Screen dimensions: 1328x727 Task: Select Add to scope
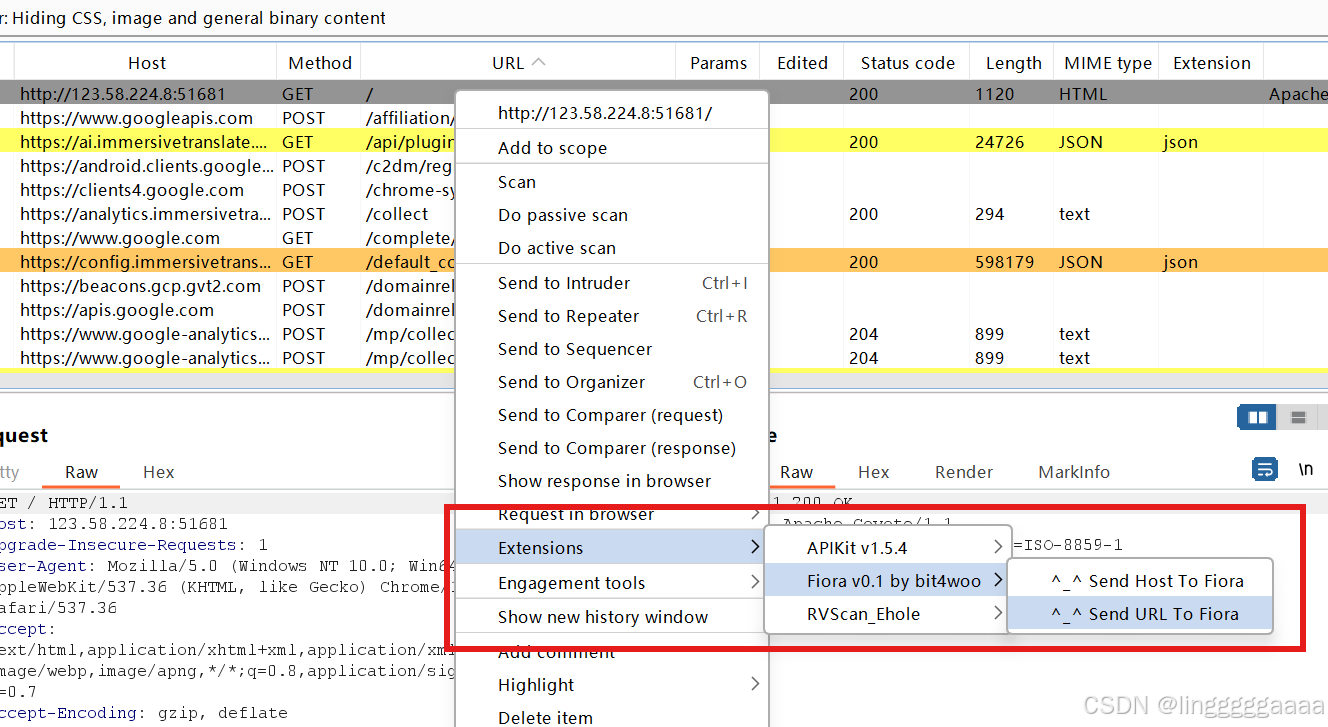612,148
